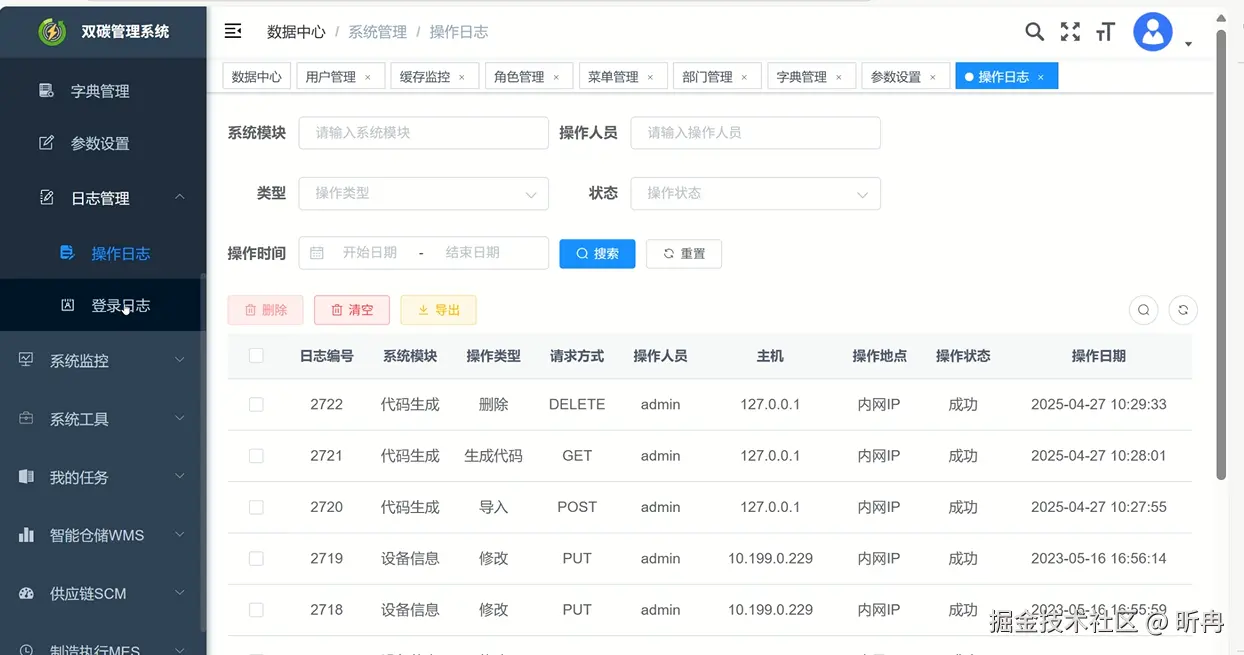Click the 日志编号 column header

[326, 355]
